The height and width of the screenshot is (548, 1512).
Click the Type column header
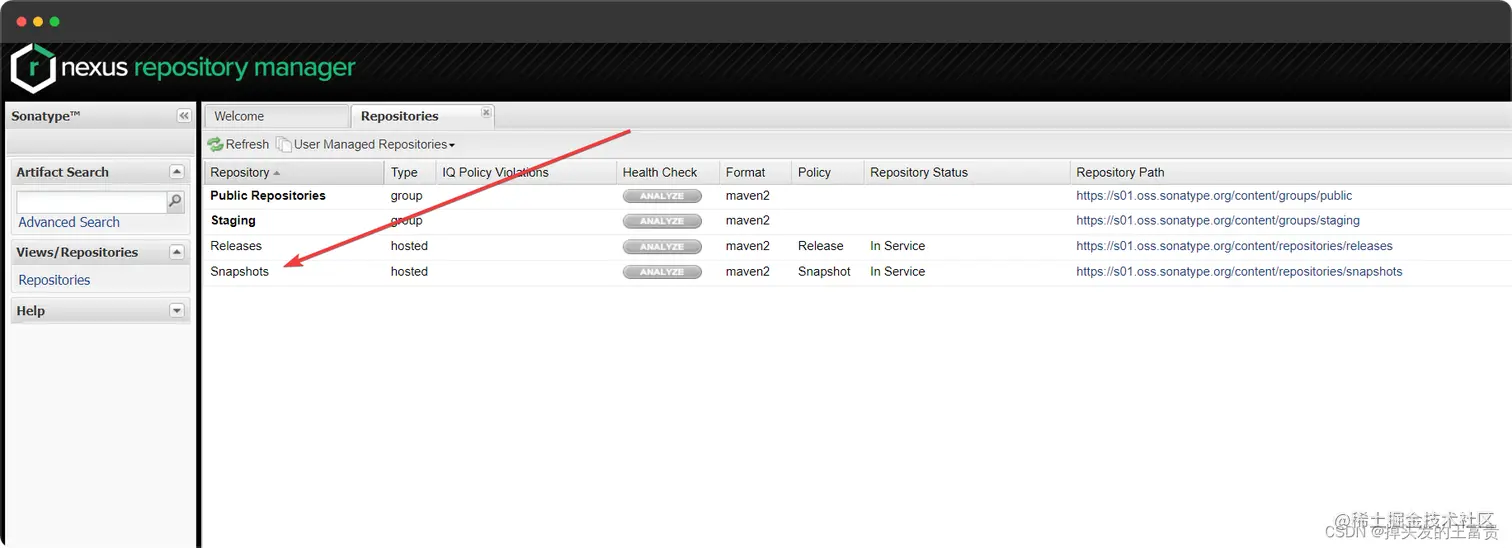410,172
